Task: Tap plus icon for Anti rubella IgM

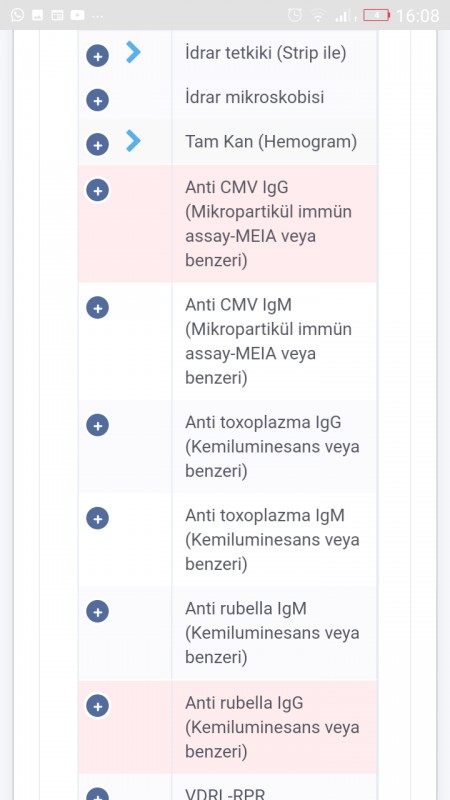Action: [97, 611]
